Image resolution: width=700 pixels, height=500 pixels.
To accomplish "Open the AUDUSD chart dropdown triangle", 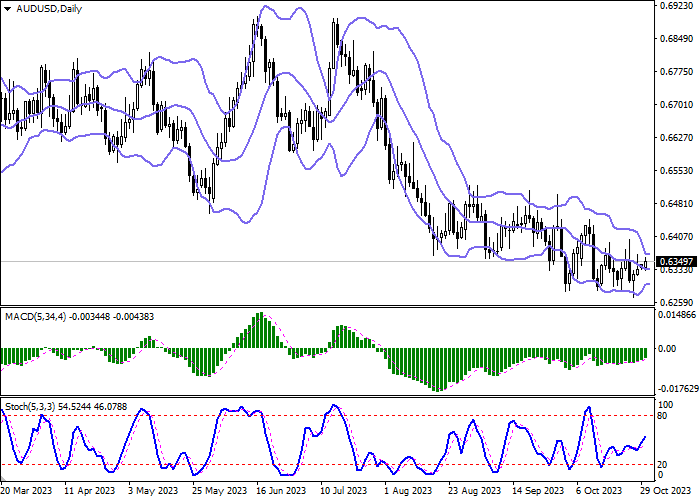I will pyautogui.click(x=8, y=9).
